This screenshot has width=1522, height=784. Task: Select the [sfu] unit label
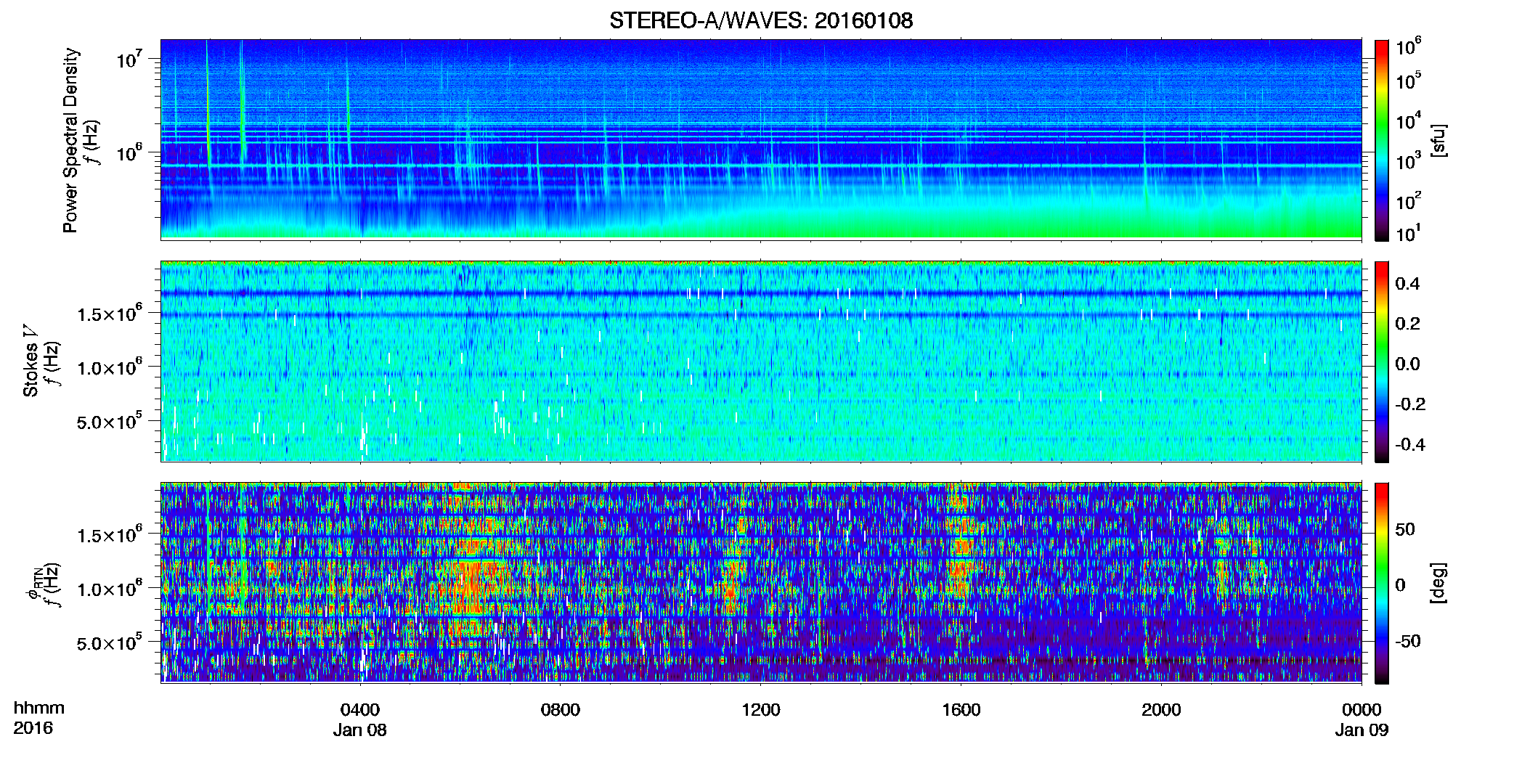1438,140
